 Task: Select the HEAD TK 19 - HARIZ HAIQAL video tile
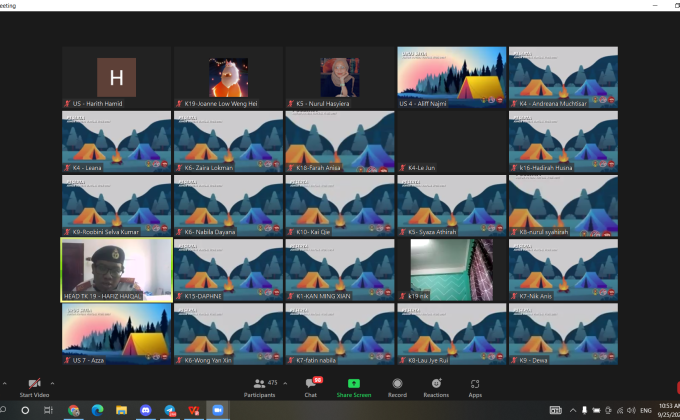(x=115, y=270)
